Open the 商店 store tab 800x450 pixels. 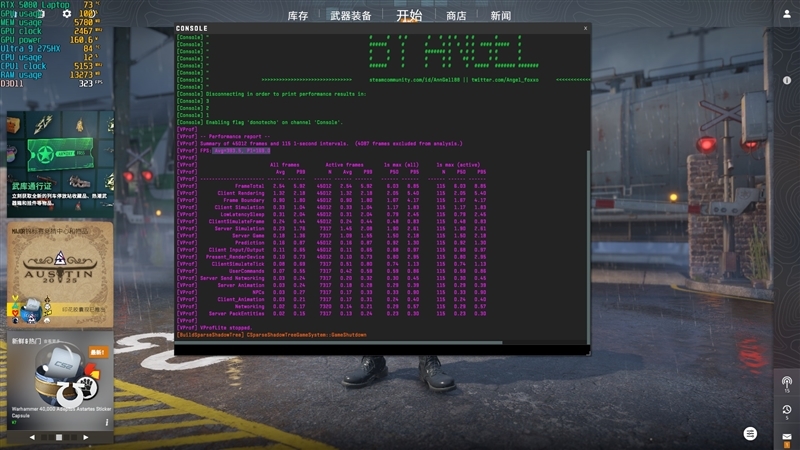click(456, 16)
